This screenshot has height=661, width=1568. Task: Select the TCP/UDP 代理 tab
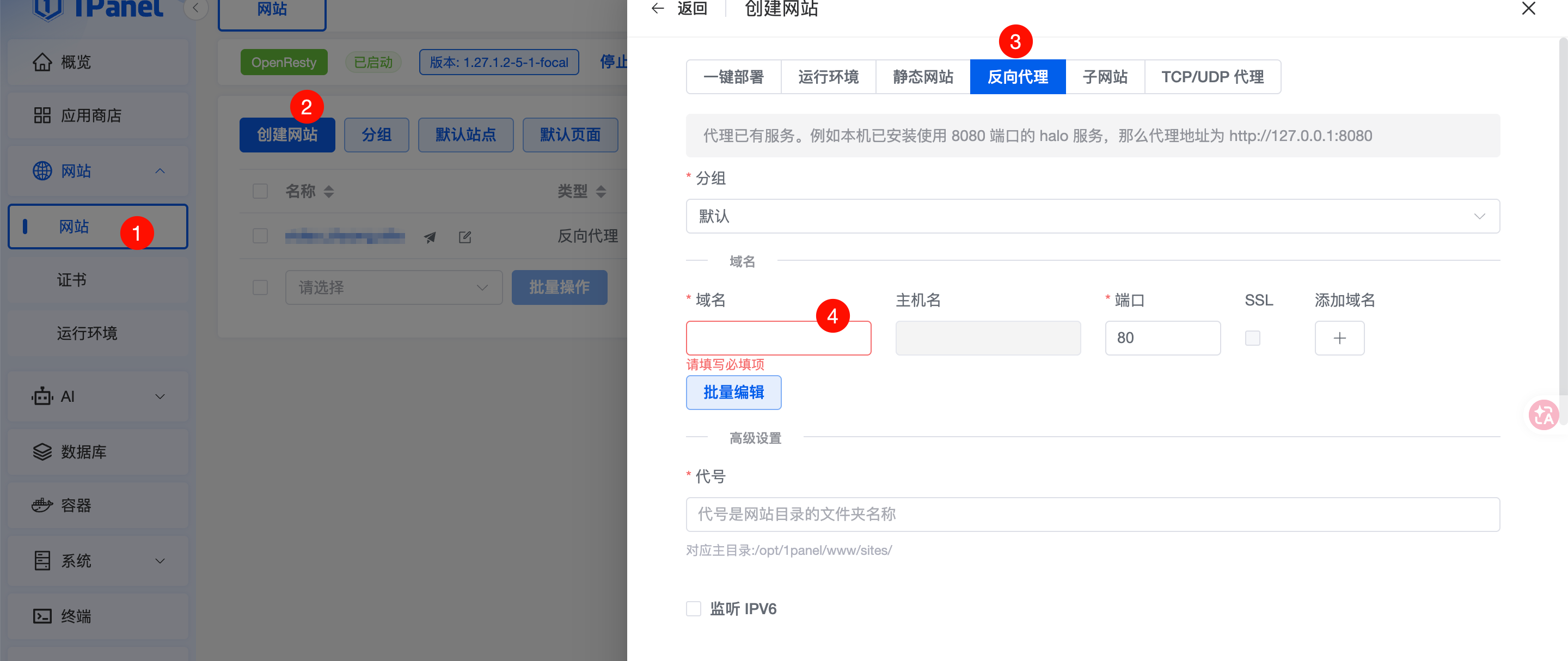(x=1212, y=77)
